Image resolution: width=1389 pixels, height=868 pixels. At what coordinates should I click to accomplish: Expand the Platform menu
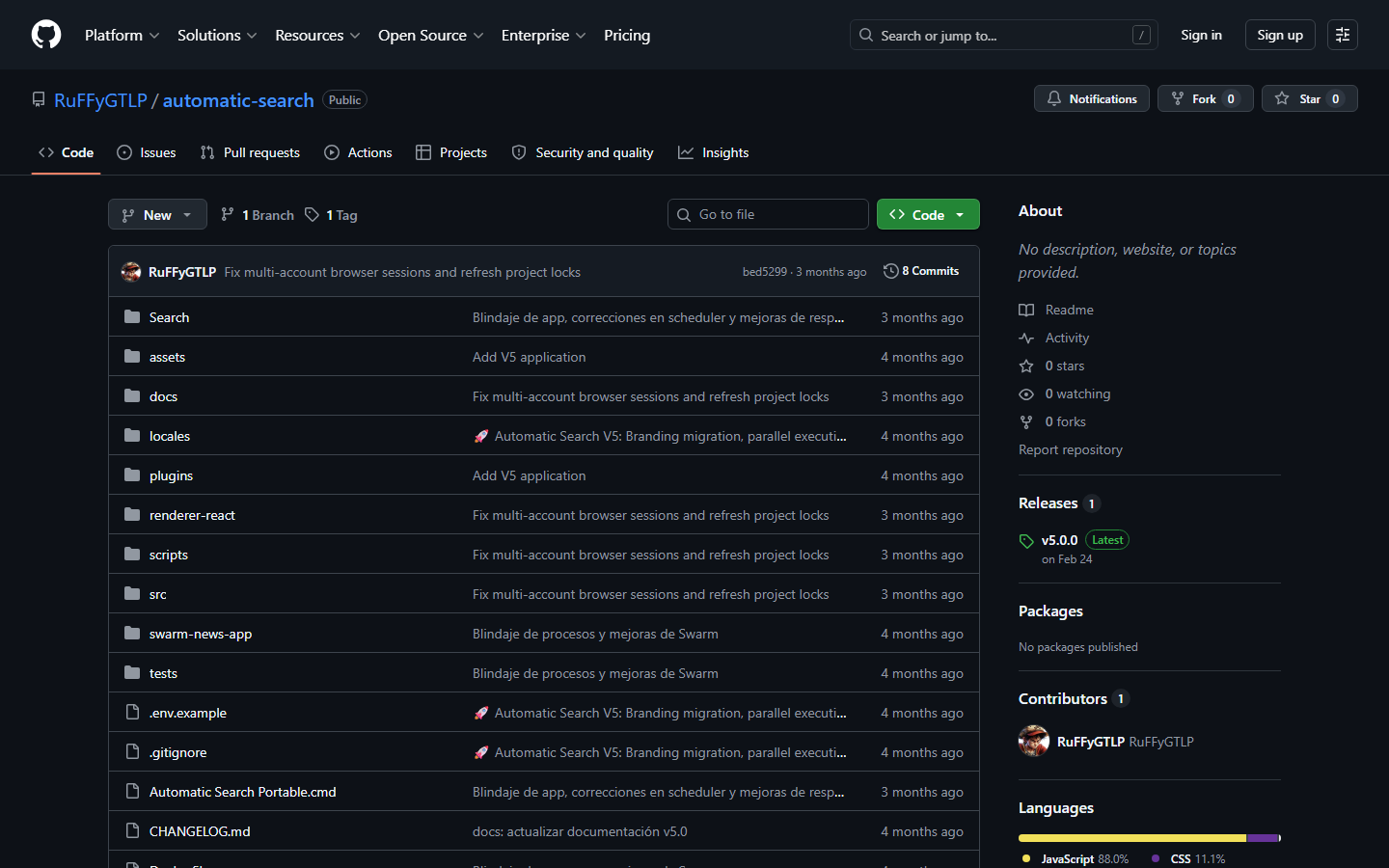coord(122,35)
